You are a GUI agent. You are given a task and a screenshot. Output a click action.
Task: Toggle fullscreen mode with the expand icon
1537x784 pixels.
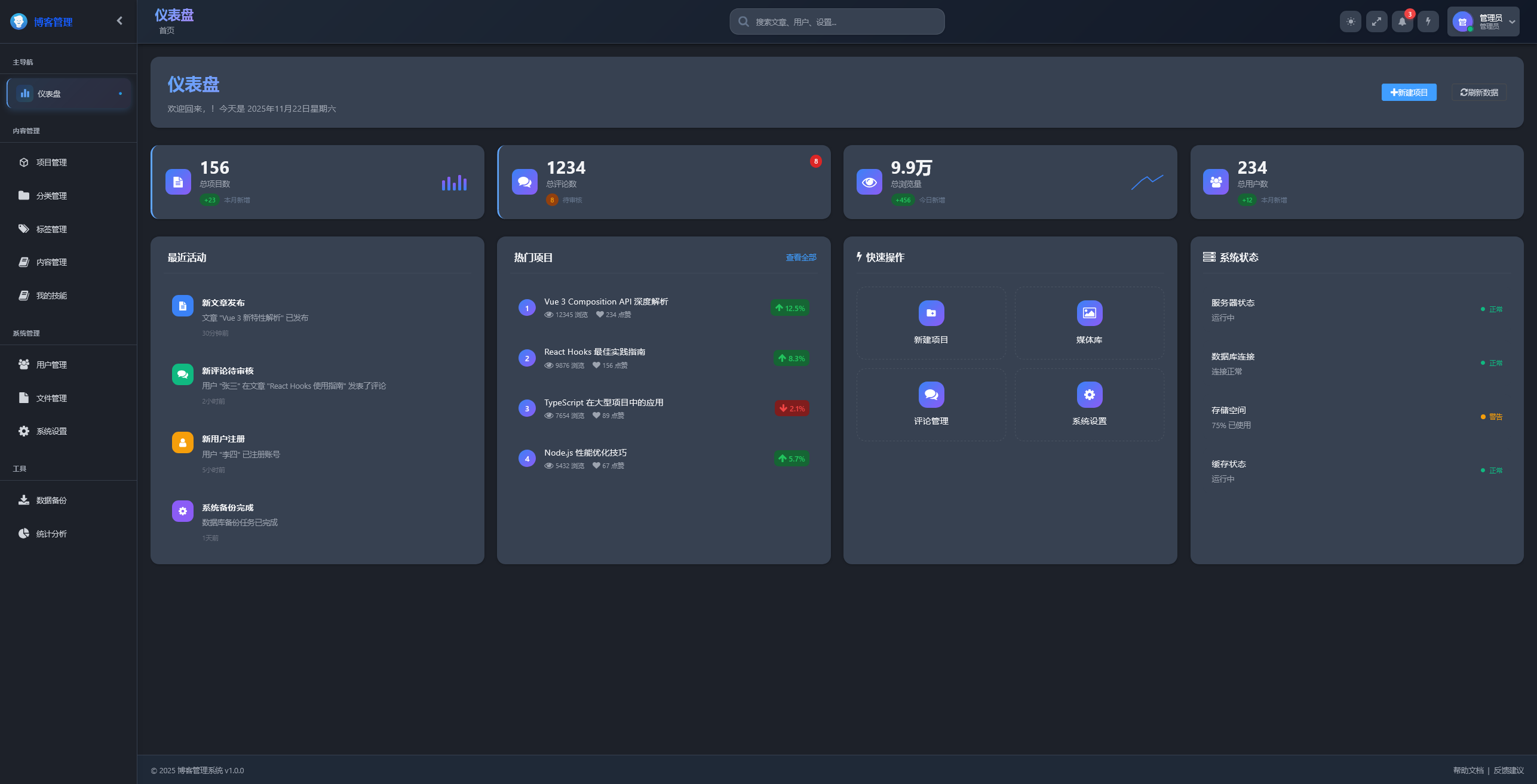pos(1376,21)
